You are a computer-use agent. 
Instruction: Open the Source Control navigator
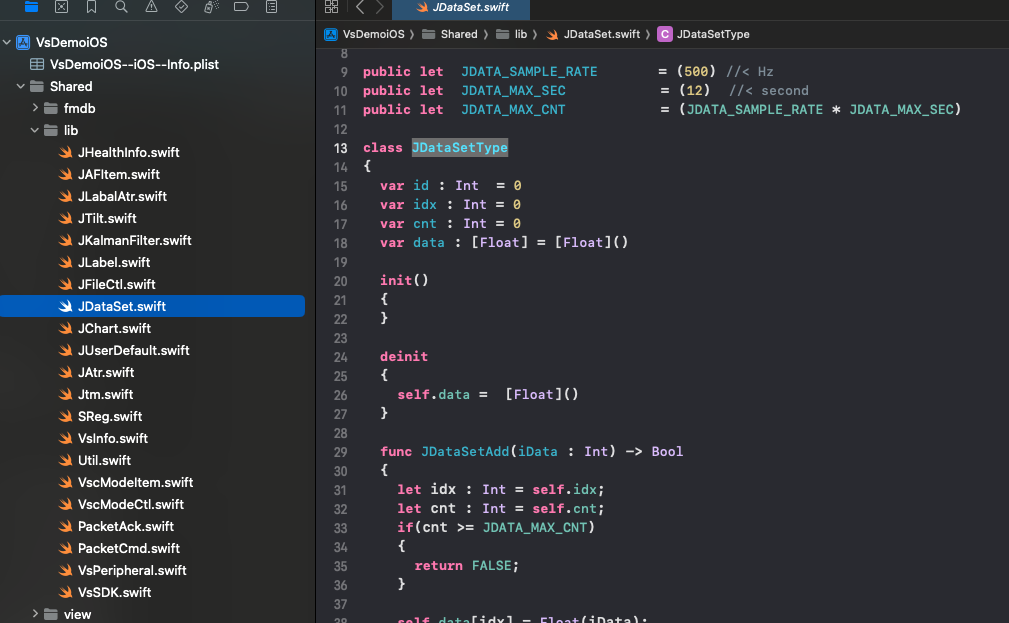61,7
